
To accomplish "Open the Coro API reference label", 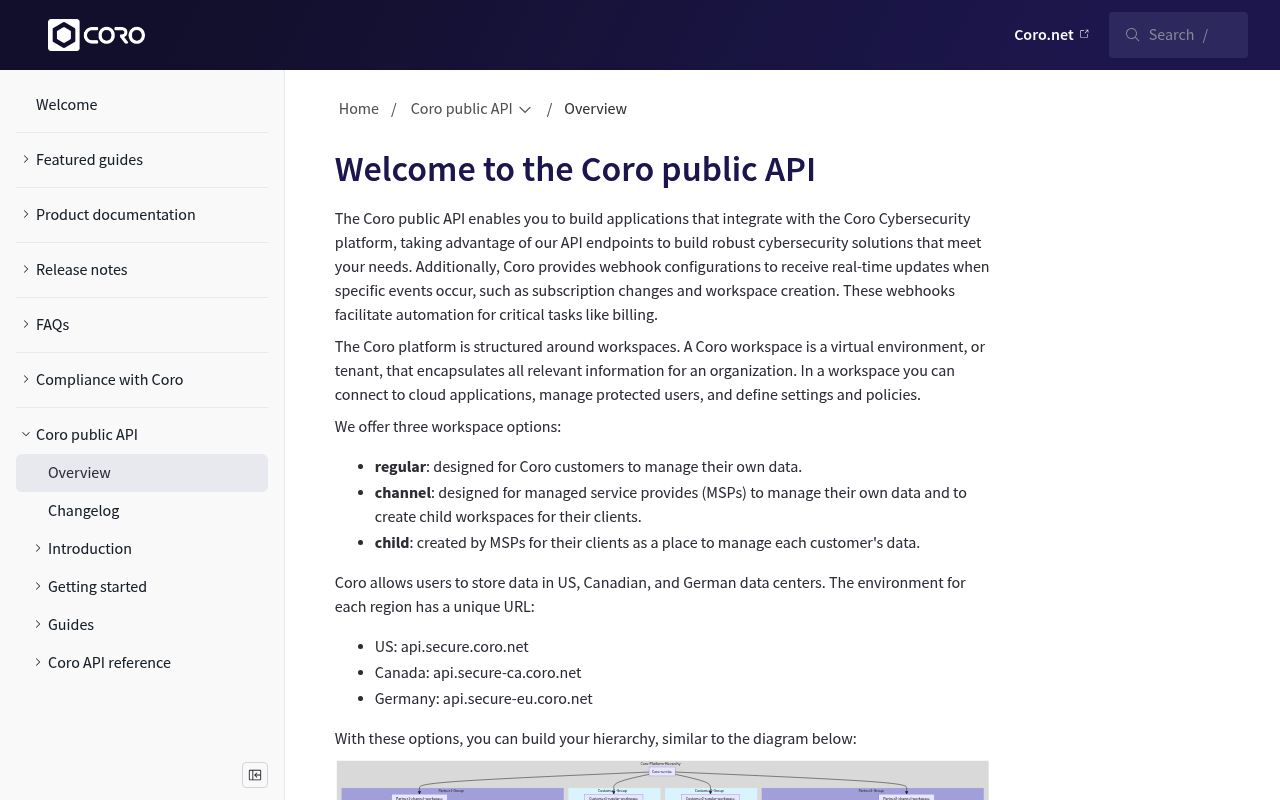I will (109, 663).
